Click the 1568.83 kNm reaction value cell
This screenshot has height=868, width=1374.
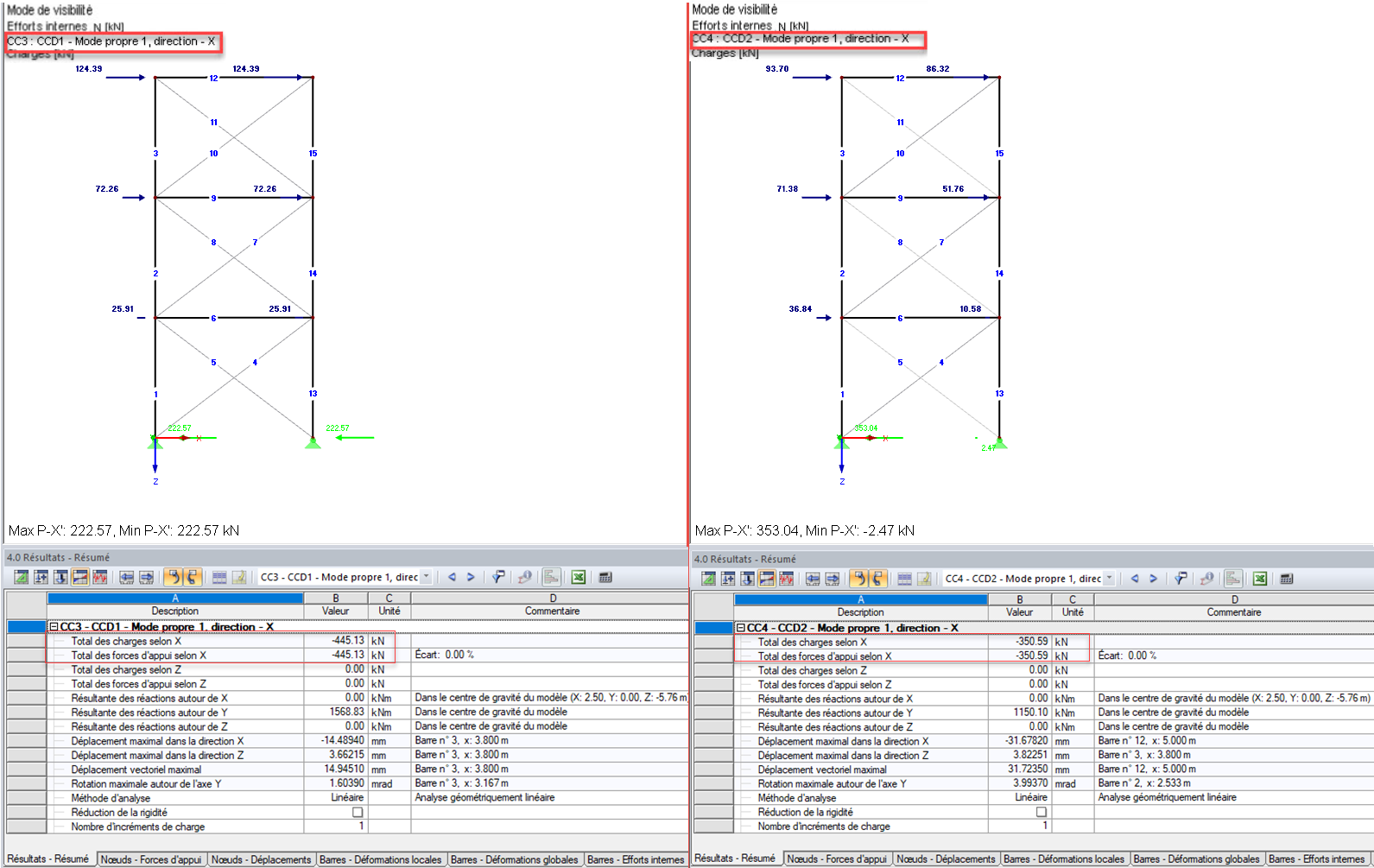coord(336,712)
